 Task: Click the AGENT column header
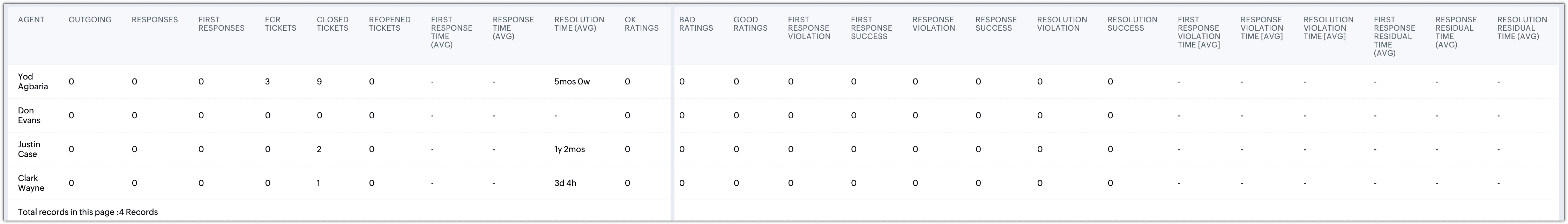31,20
